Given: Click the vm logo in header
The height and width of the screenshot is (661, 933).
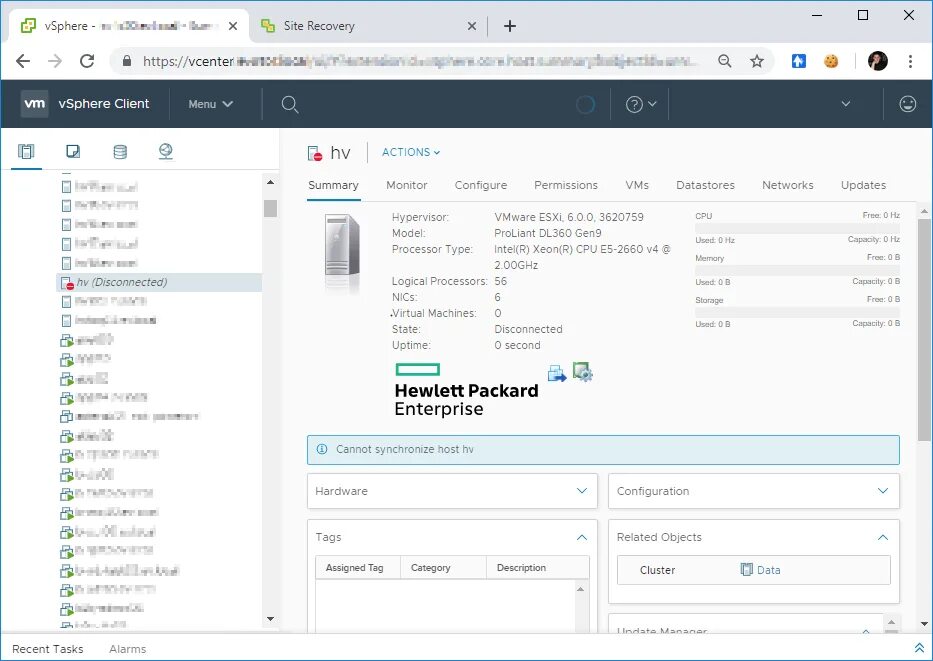Looking at the screenshot, I should tap(35, 104).
